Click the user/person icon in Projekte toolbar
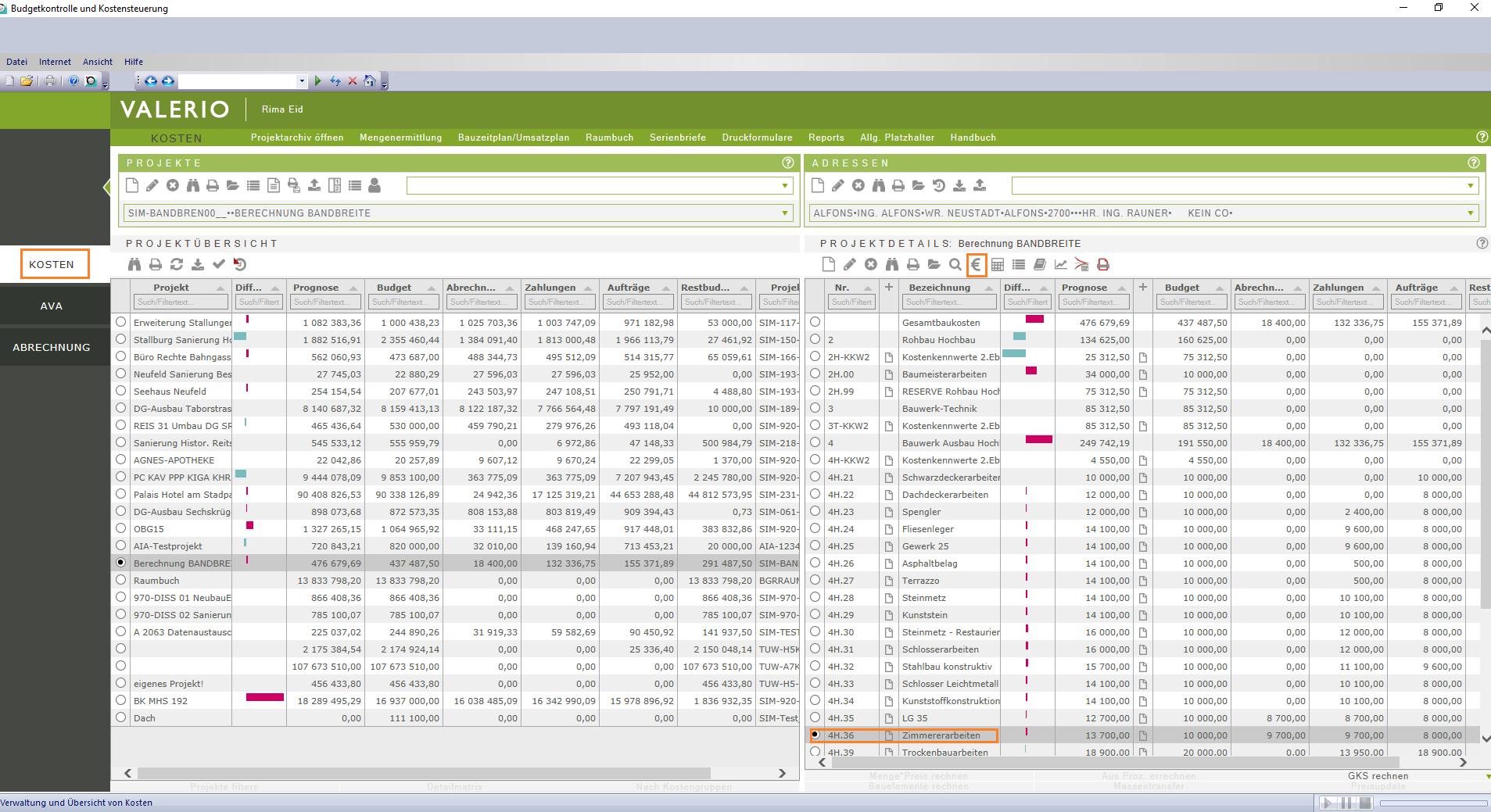This screenshot has height=812, width=1491. [x=375, y=185]
